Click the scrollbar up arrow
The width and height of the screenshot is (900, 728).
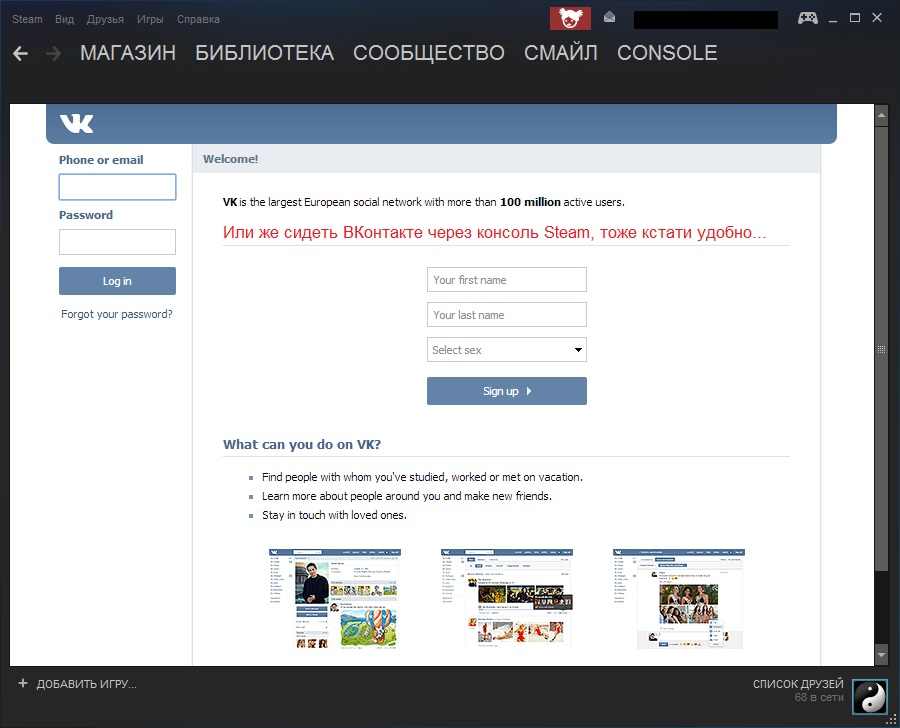click(x=881, y=115)
